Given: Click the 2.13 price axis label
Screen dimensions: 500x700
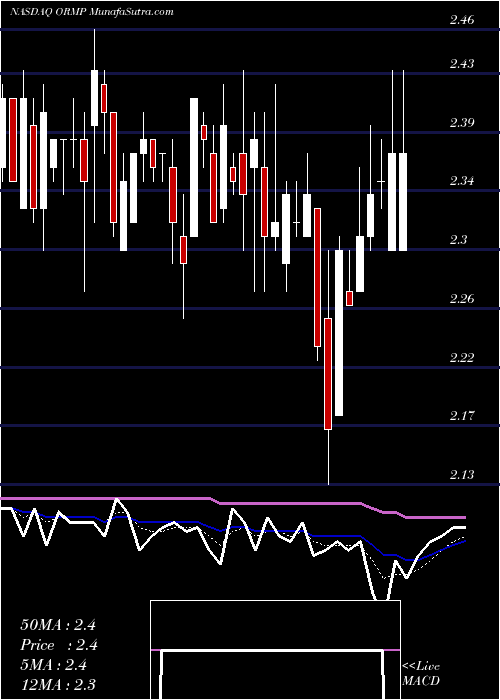Looking at the screenshot, I should point(462,475).
